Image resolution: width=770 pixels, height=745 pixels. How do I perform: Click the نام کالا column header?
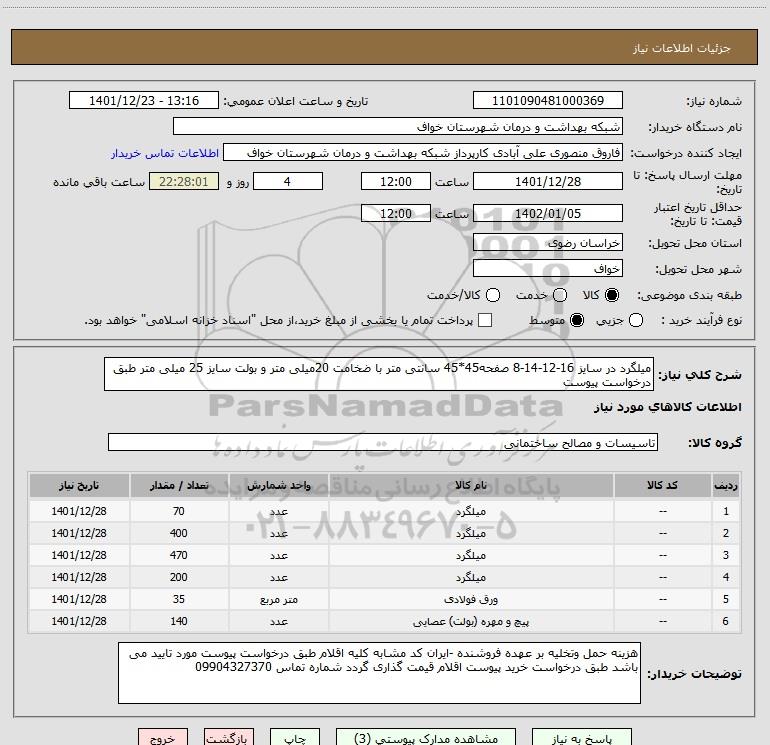click(x=471, y=485)
